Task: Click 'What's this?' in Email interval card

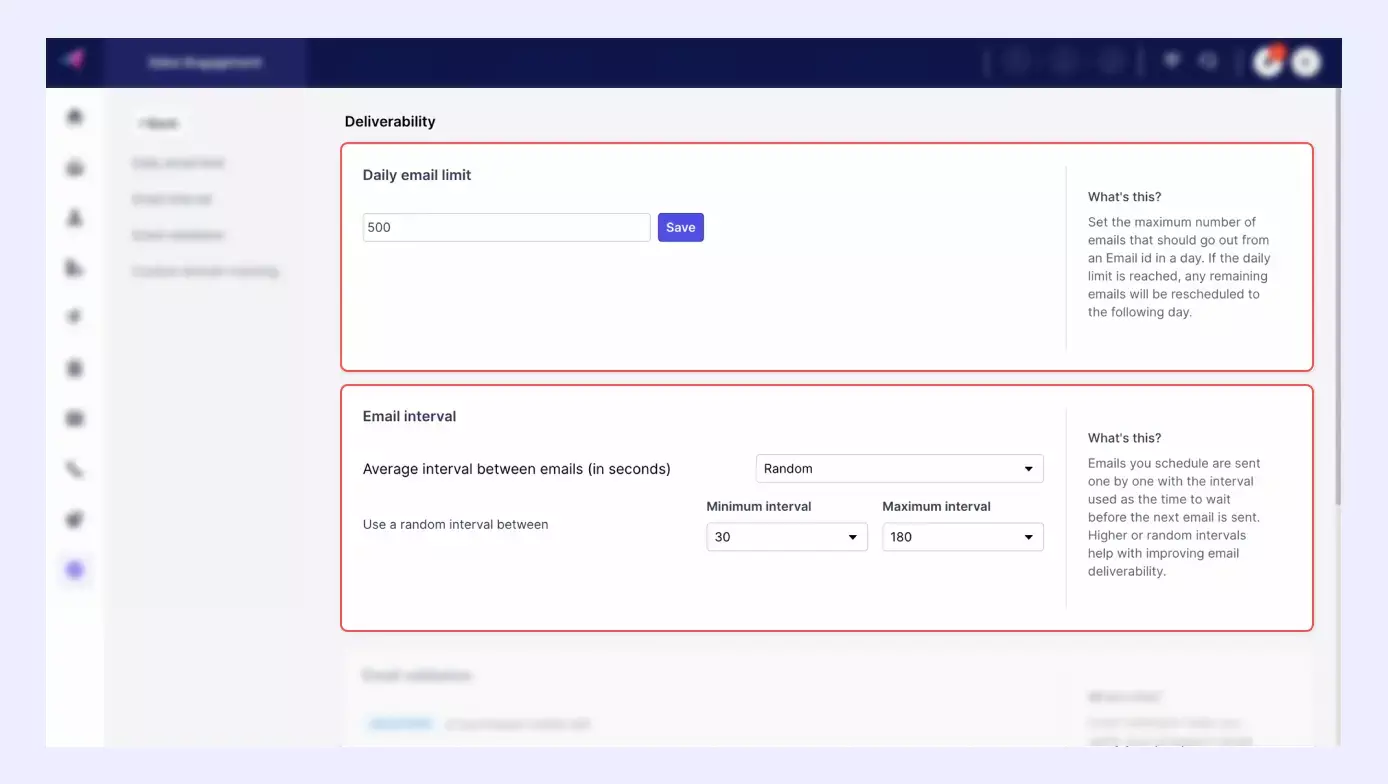Action: pyautogui.click(x=1125, y=438)
